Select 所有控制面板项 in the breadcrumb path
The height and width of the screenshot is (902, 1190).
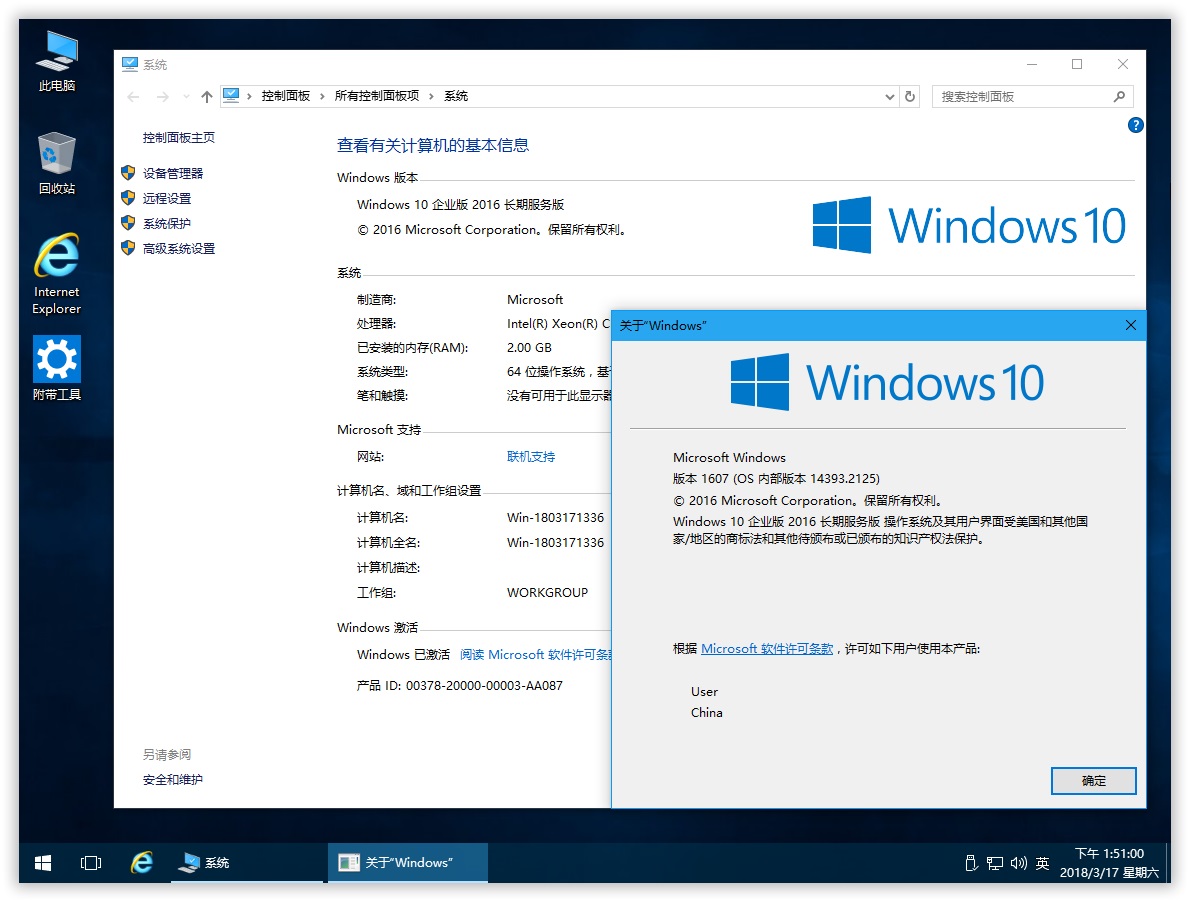coord(376,96)
